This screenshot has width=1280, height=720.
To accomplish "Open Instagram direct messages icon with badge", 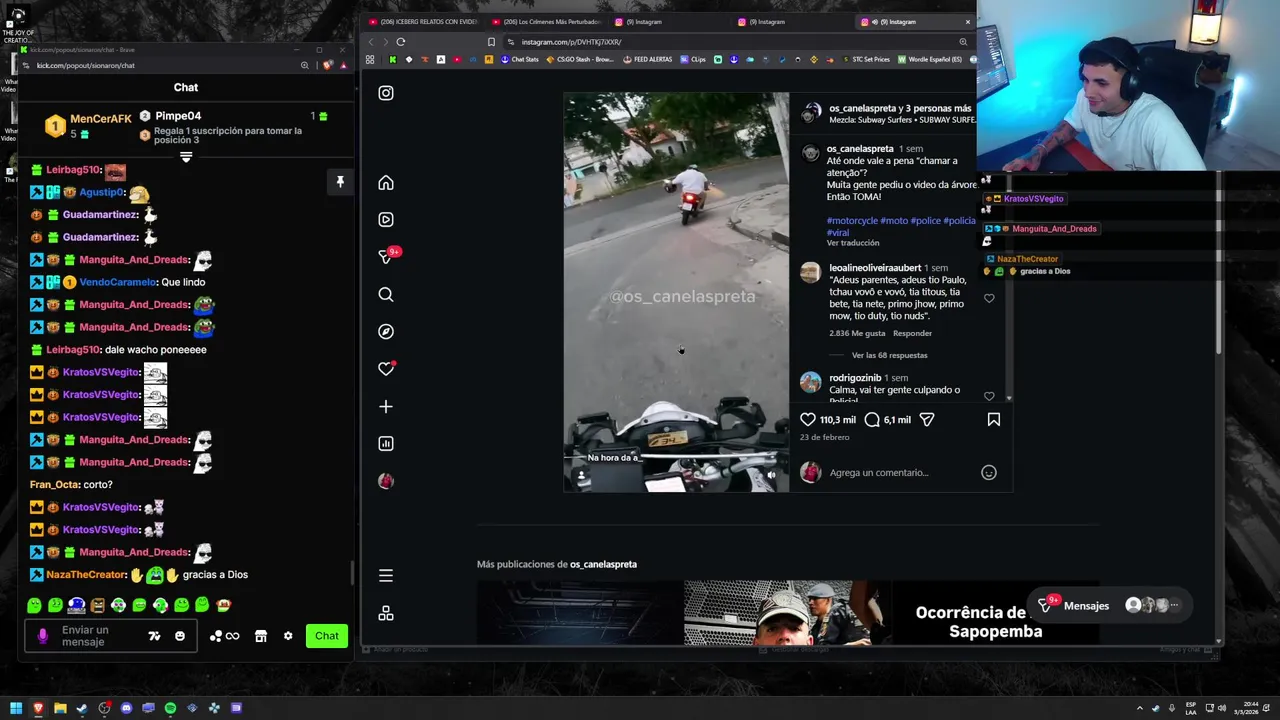I will pyautogui.click(x=386, y=256).
